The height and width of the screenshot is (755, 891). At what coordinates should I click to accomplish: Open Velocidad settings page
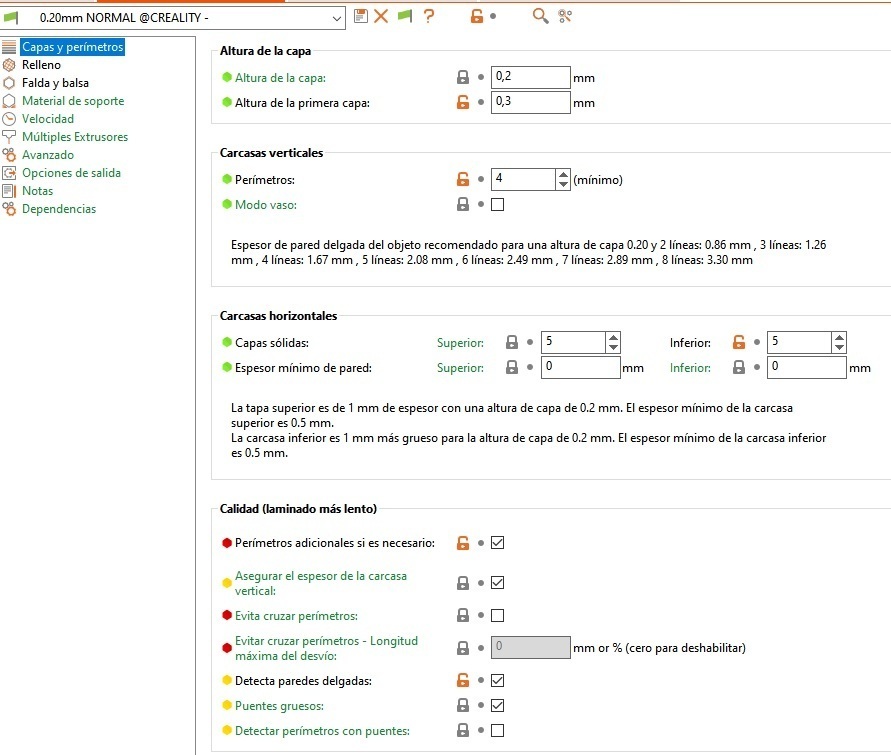click(48, 119)
